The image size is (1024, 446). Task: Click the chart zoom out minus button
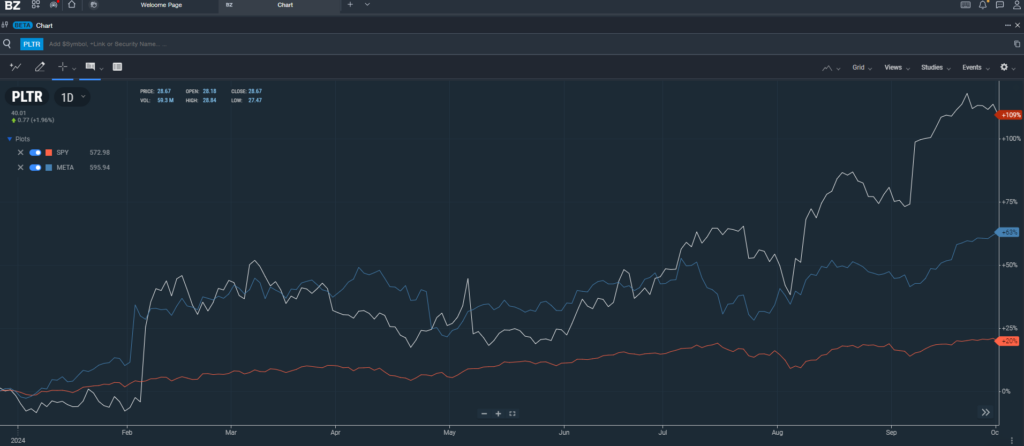coord(484,413)
